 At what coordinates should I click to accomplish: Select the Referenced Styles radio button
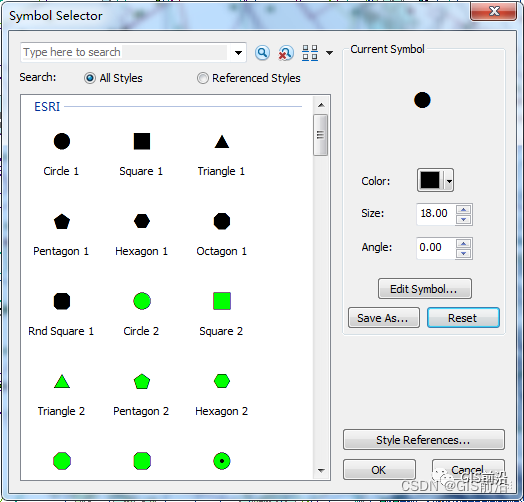203,78
